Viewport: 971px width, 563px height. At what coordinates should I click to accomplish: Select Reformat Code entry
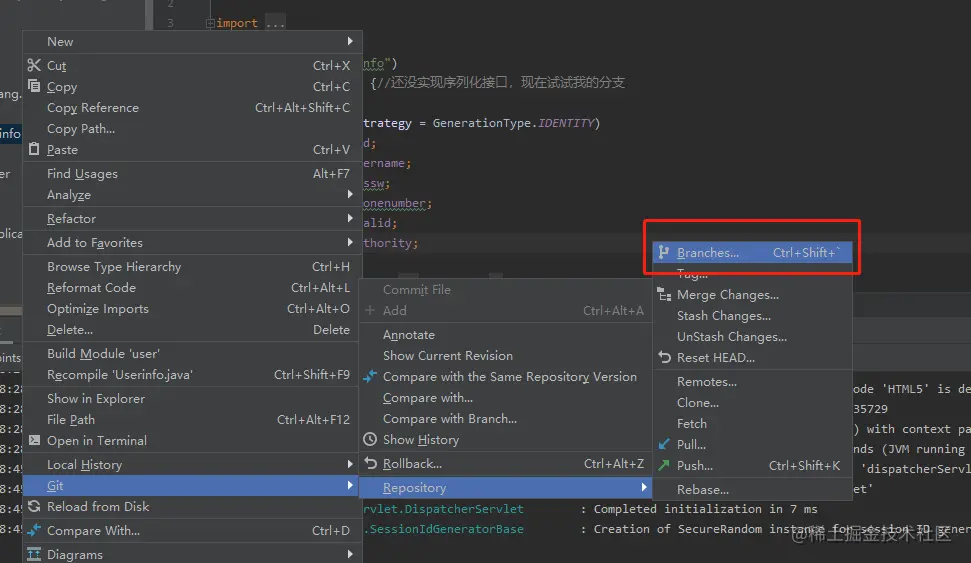click(192, 287)
